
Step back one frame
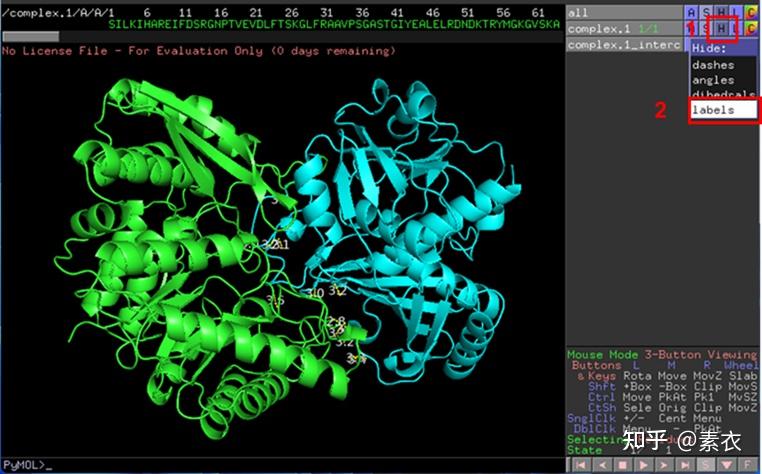602,465
